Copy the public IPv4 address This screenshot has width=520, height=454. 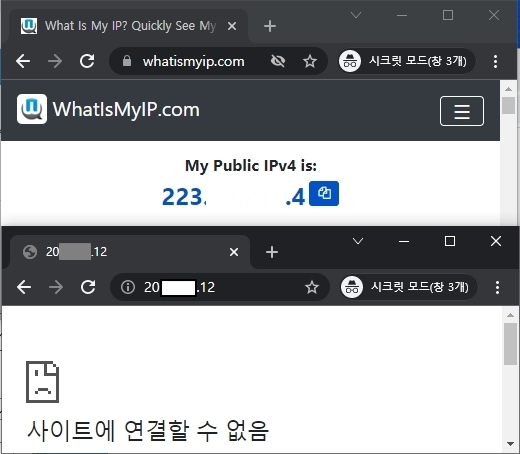click(x=324, y=193)
